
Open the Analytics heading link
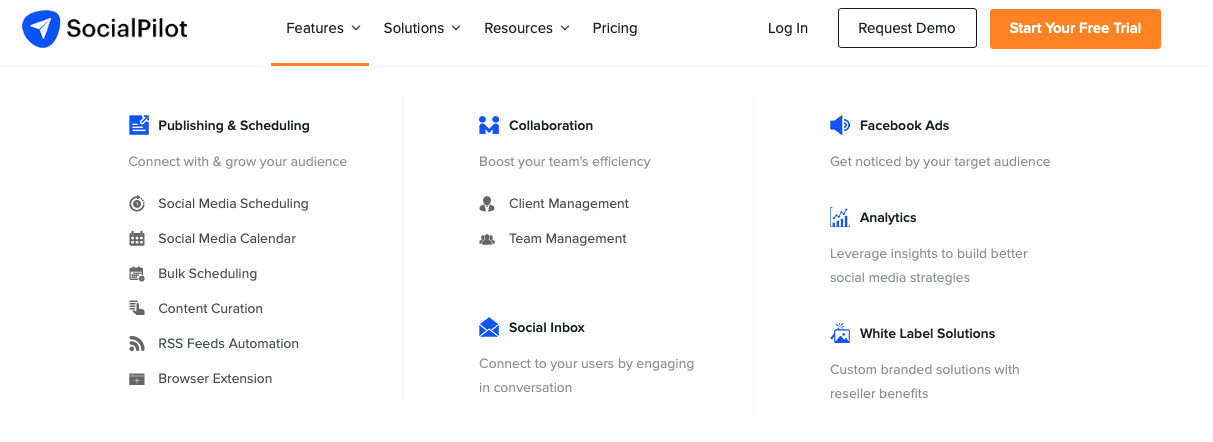888,217
